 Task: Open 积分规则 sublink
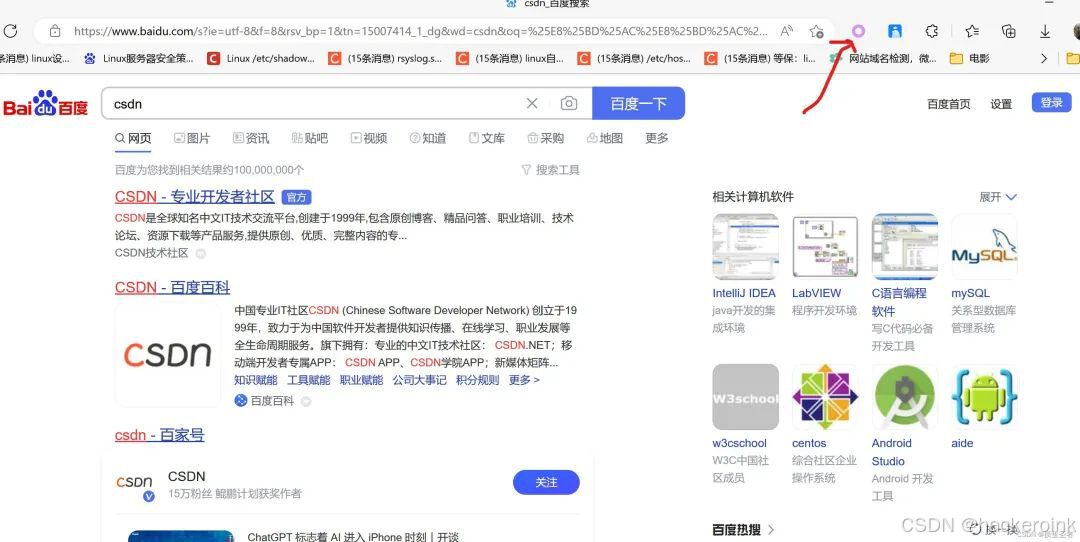[477, 380]
